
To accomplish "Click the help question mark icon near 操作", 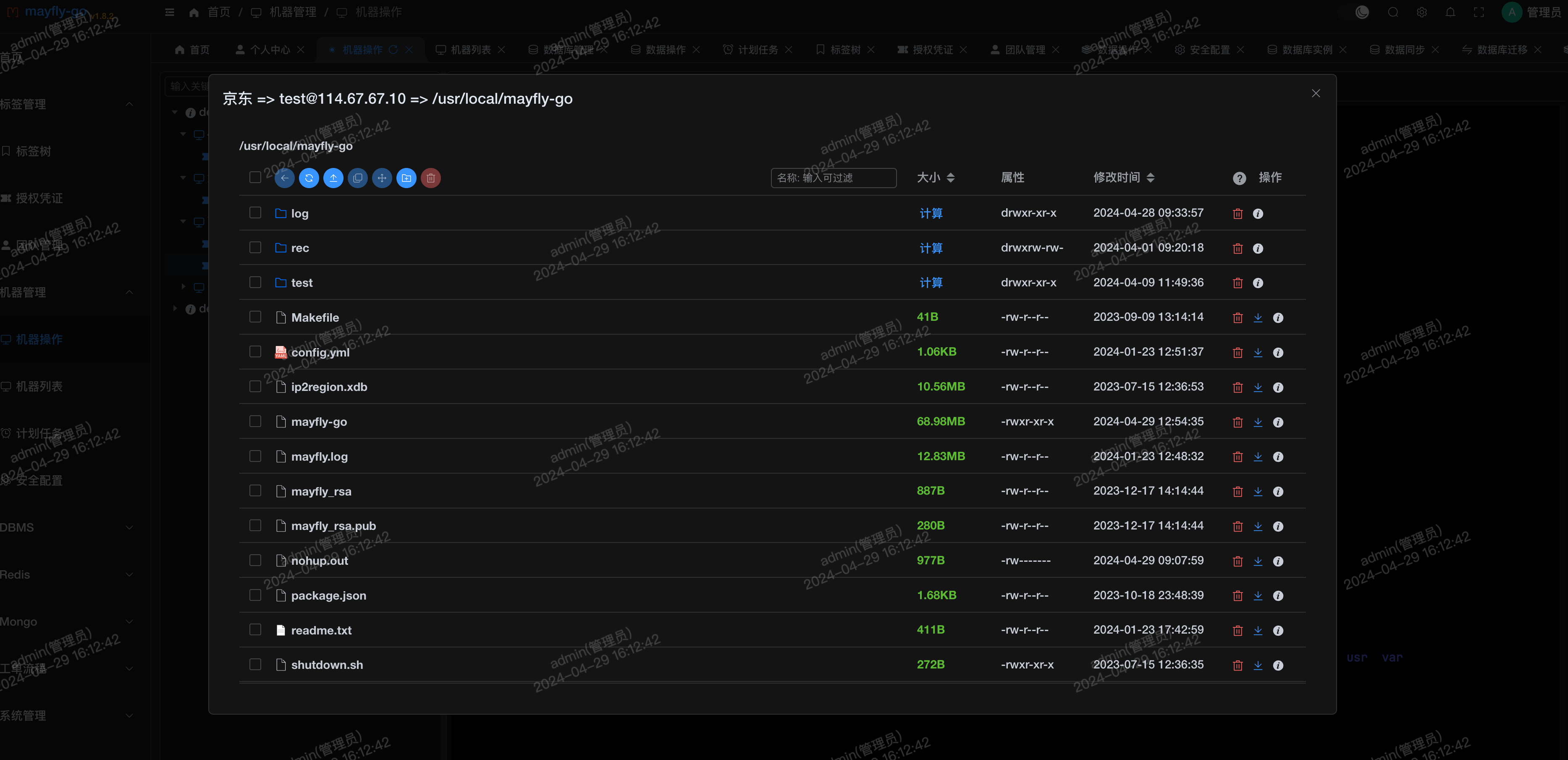I will [1239, 178].
